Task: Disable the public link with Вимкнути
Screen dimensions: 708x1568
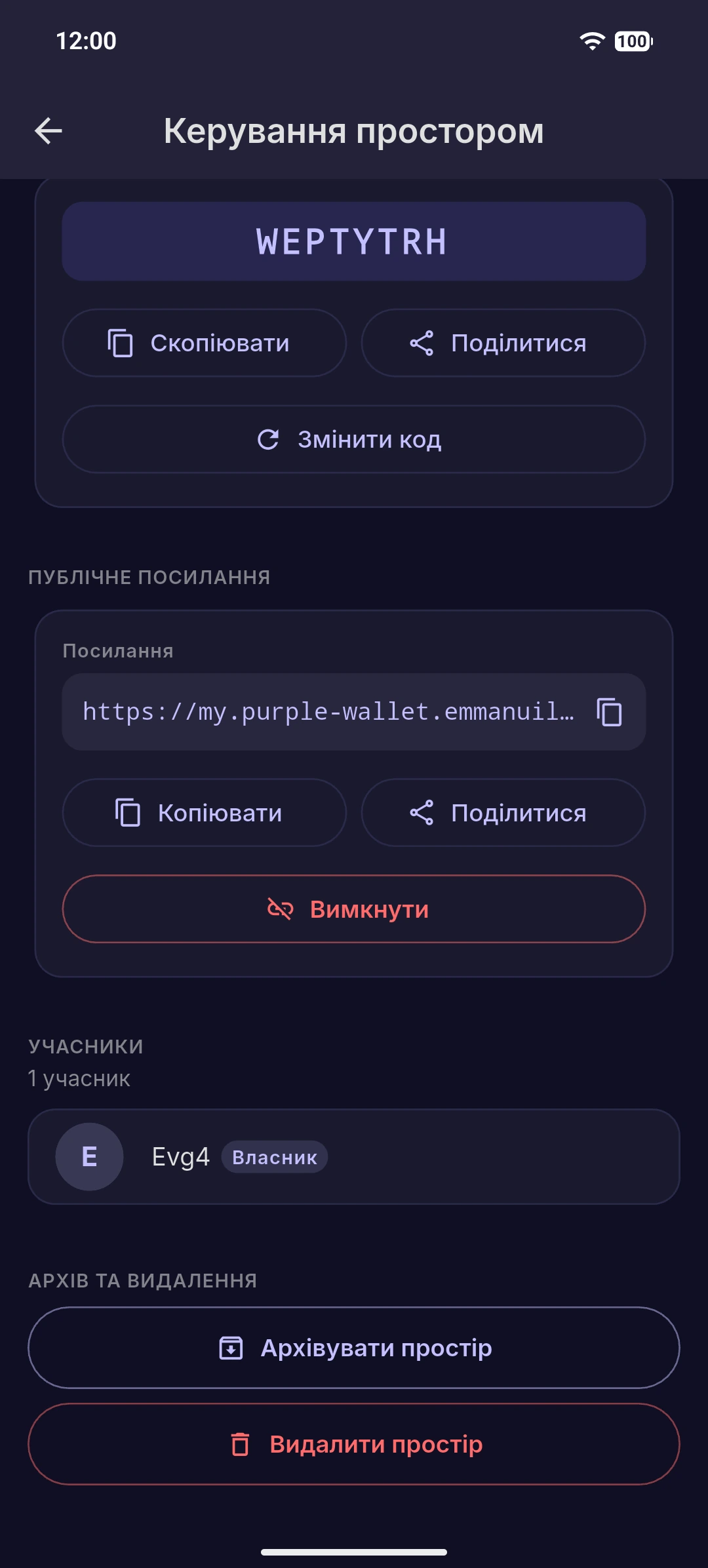Action: [354, 909]
